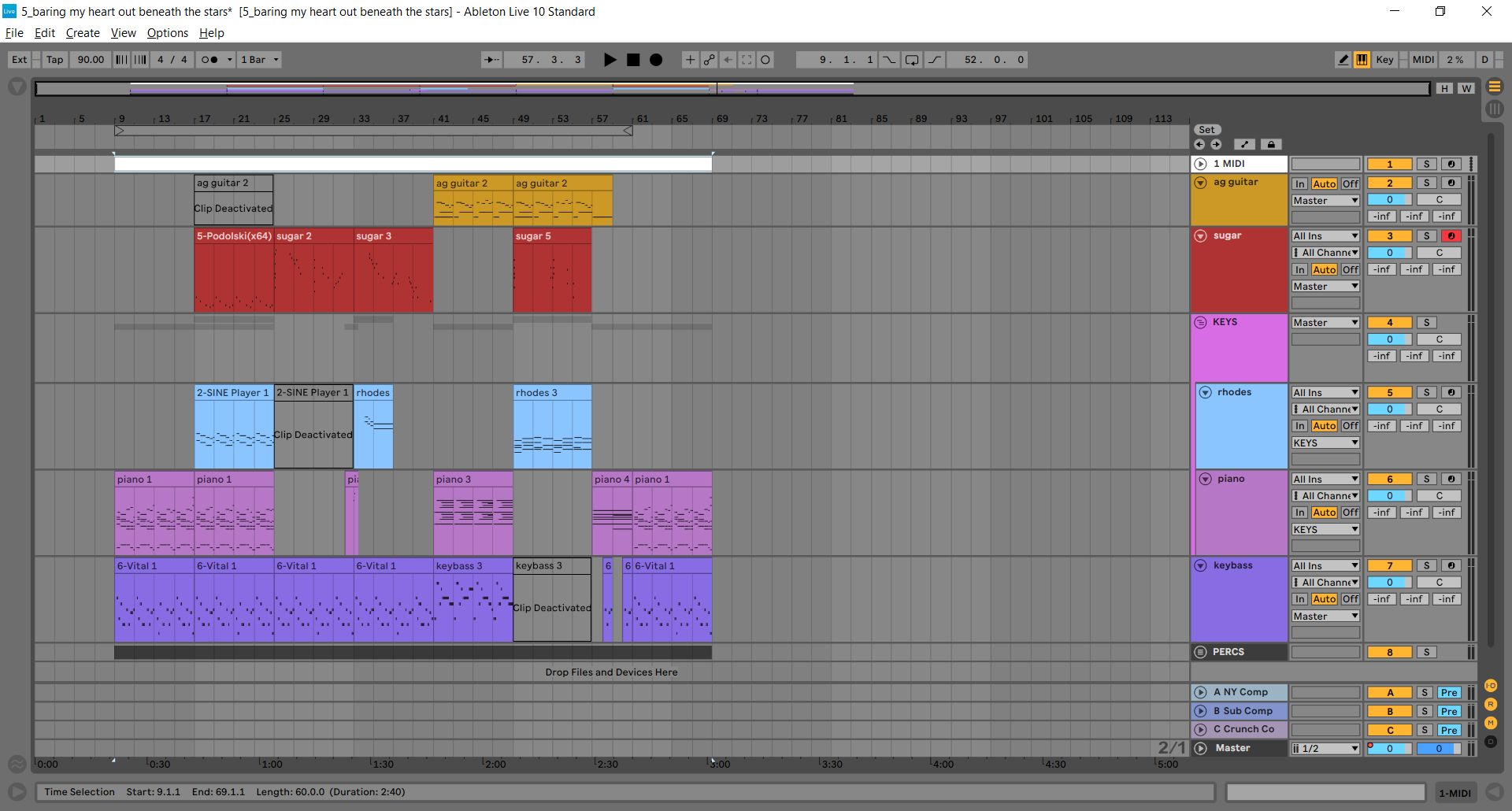Click the Set locator button
The width and height of the screenshot is (1512, 811).
click(x=1207, y=130)
